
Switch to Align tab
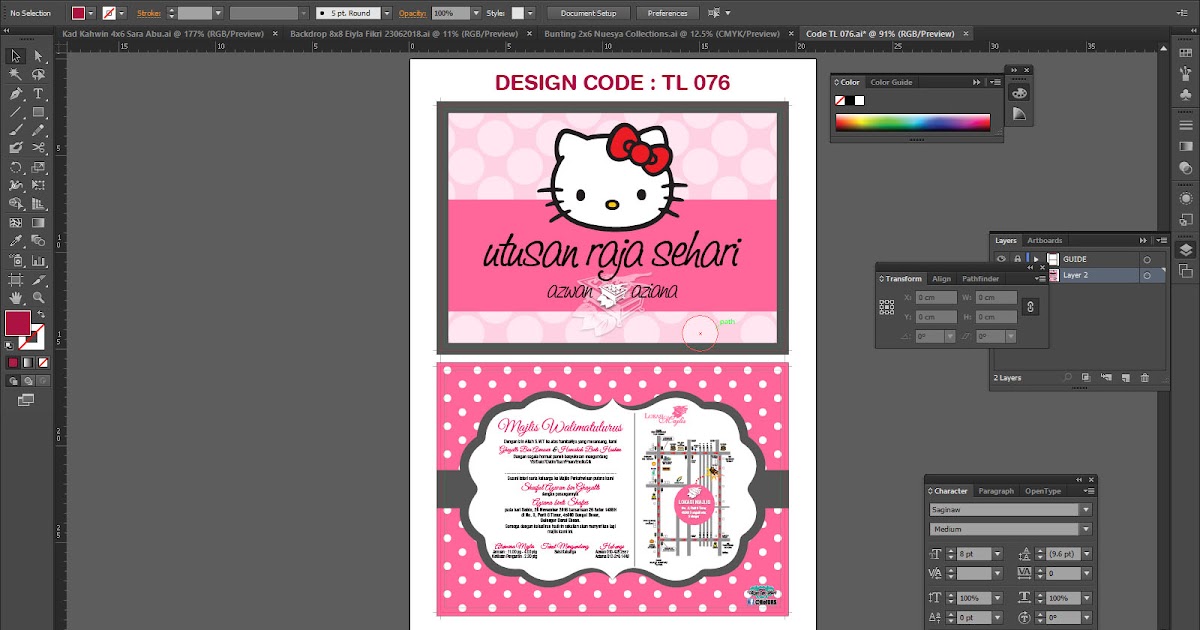click(x=942, y=279)
